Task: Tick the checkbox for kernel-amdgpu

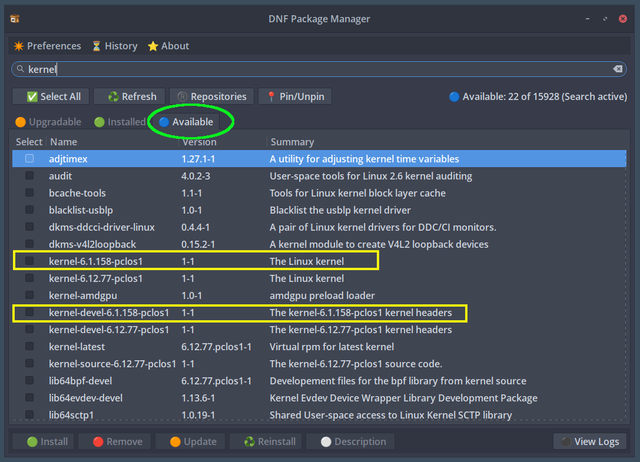Action: pos(29,295)
